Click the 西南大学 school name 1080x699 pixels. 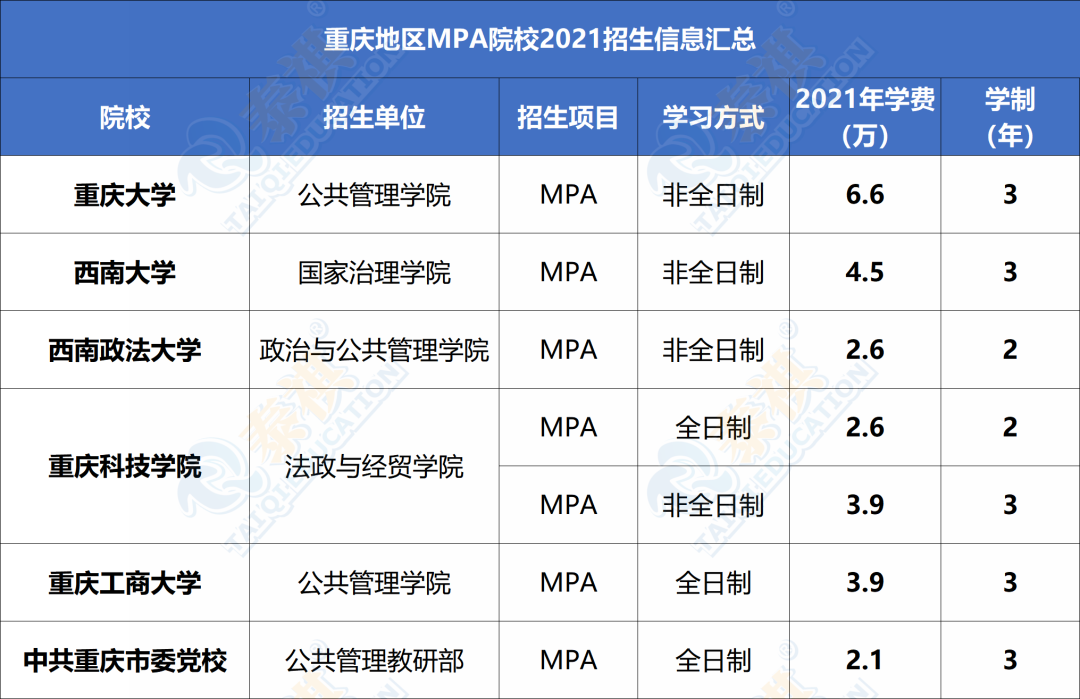tap(125, 272)
